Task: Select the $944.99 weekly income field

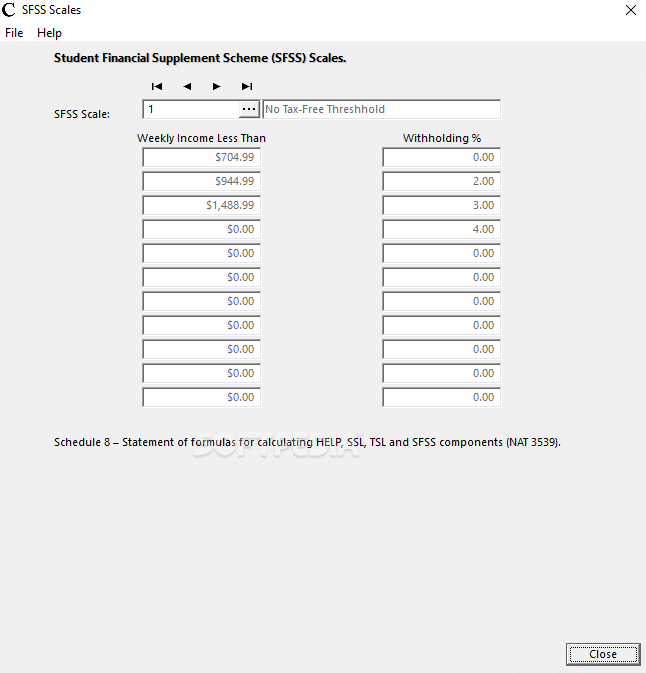Action: point(201,181)
